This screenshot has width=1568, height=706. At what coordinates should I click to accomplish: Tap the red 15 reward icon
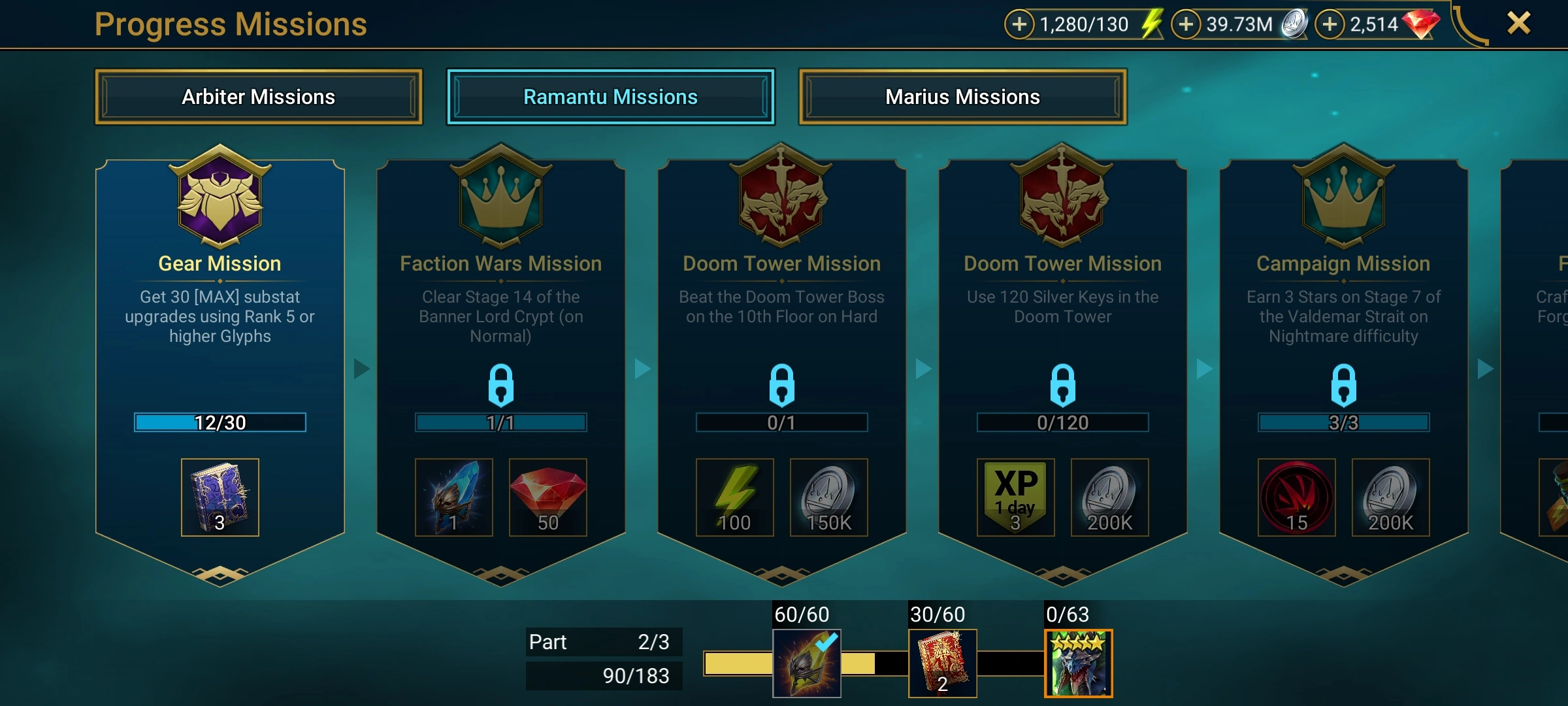click(x=1297, y=497)
